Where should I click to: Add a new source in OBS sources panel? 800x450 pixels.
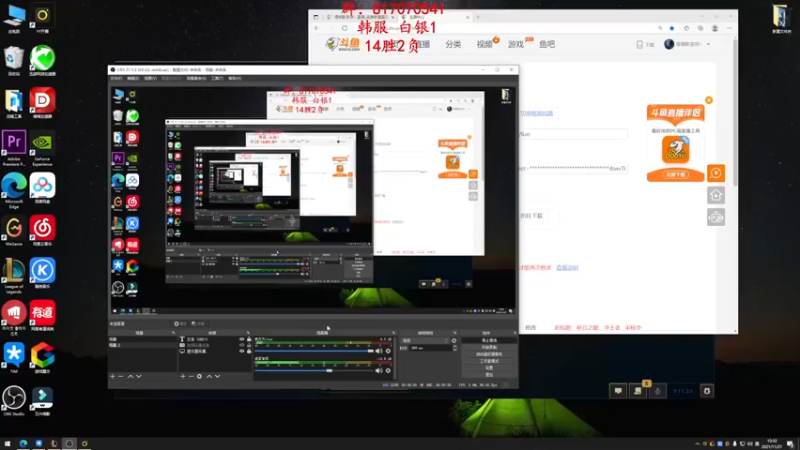pos(183,377)
